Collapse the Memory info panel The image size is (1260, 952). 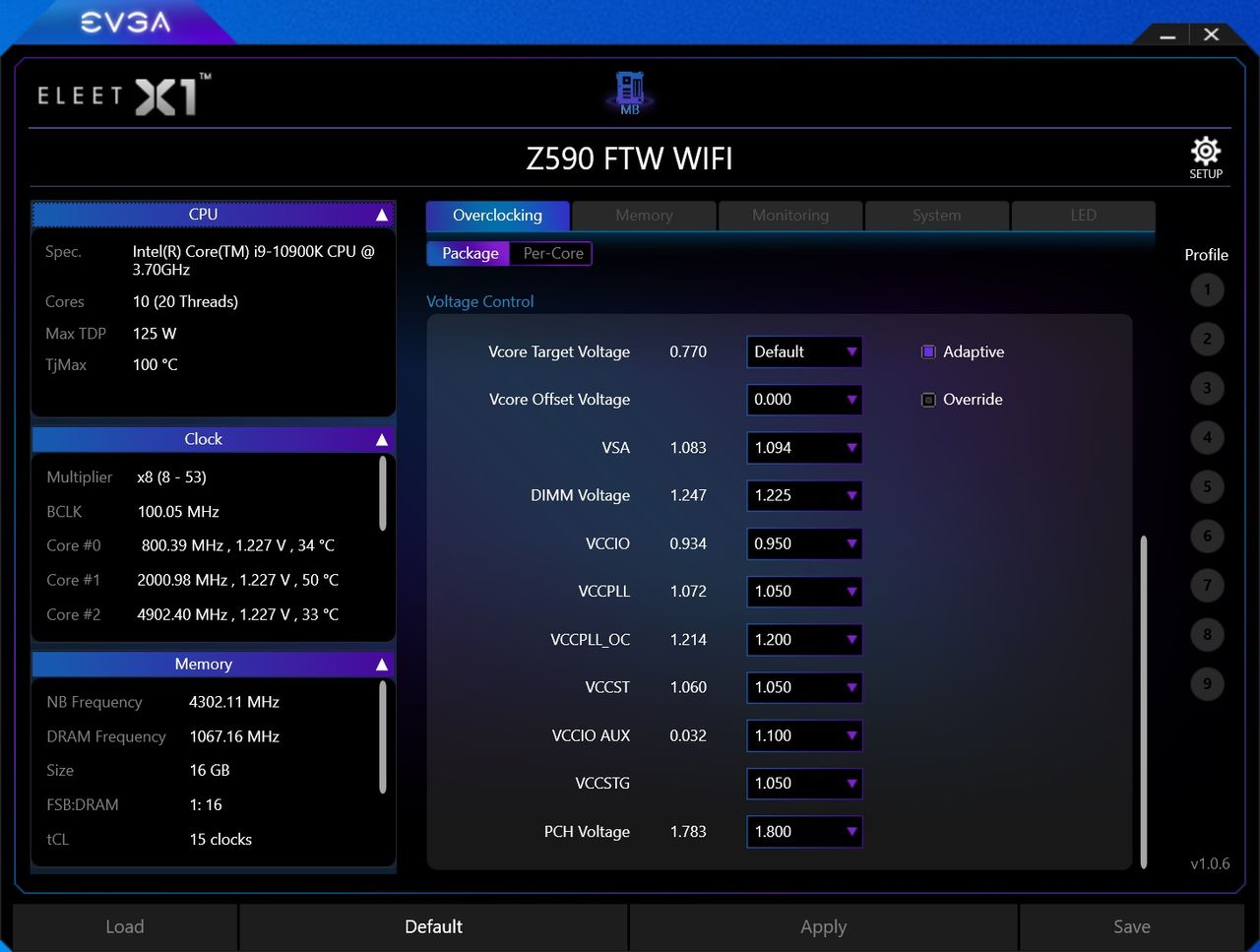click(x=382, y=665)
